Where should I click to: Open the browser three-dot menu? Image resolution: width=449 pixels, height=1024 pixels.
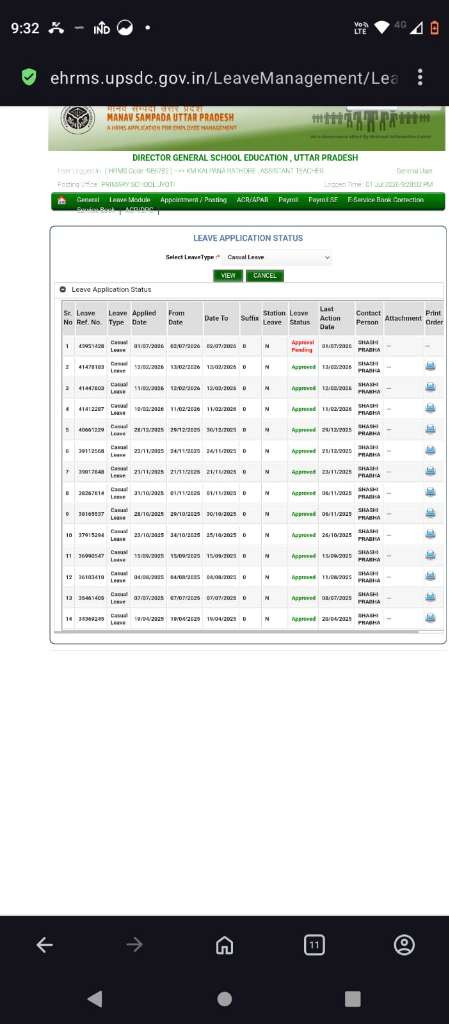coord(420,78)
